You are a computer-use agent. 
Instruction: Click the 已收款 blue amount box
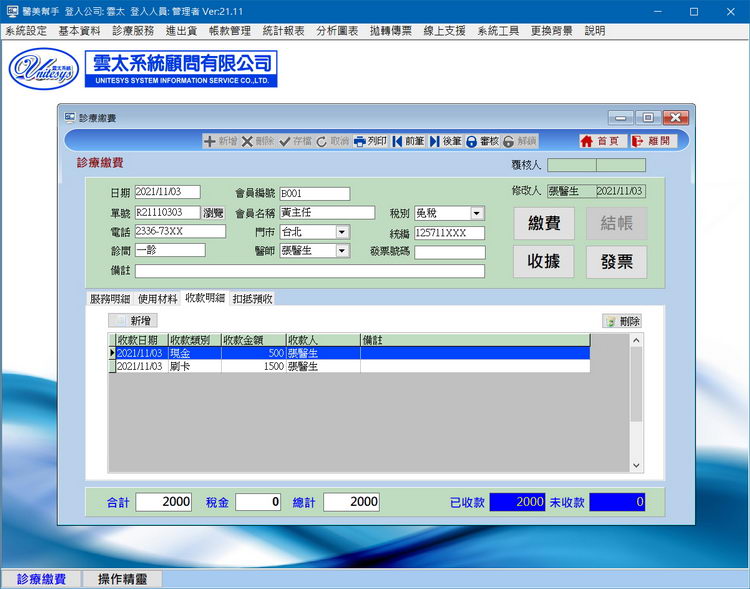[517, 502]
